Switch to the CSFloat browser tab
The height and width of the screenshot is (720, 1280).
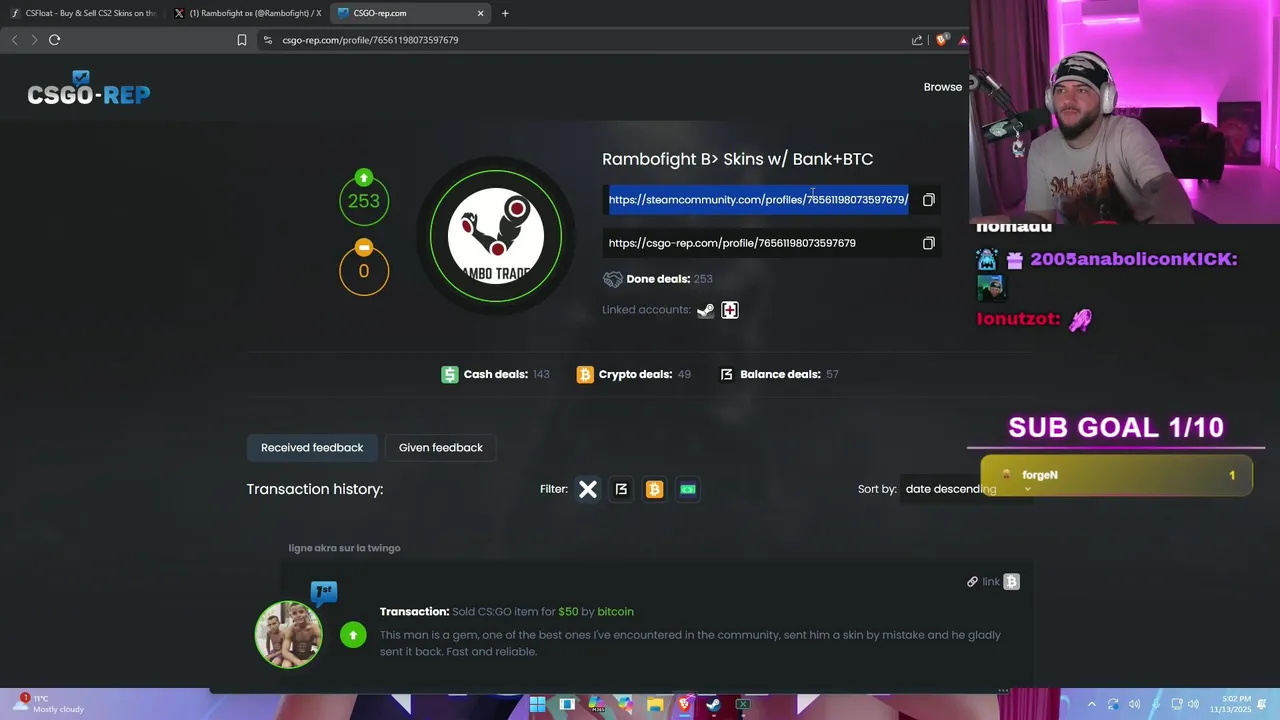click(85, 13)
